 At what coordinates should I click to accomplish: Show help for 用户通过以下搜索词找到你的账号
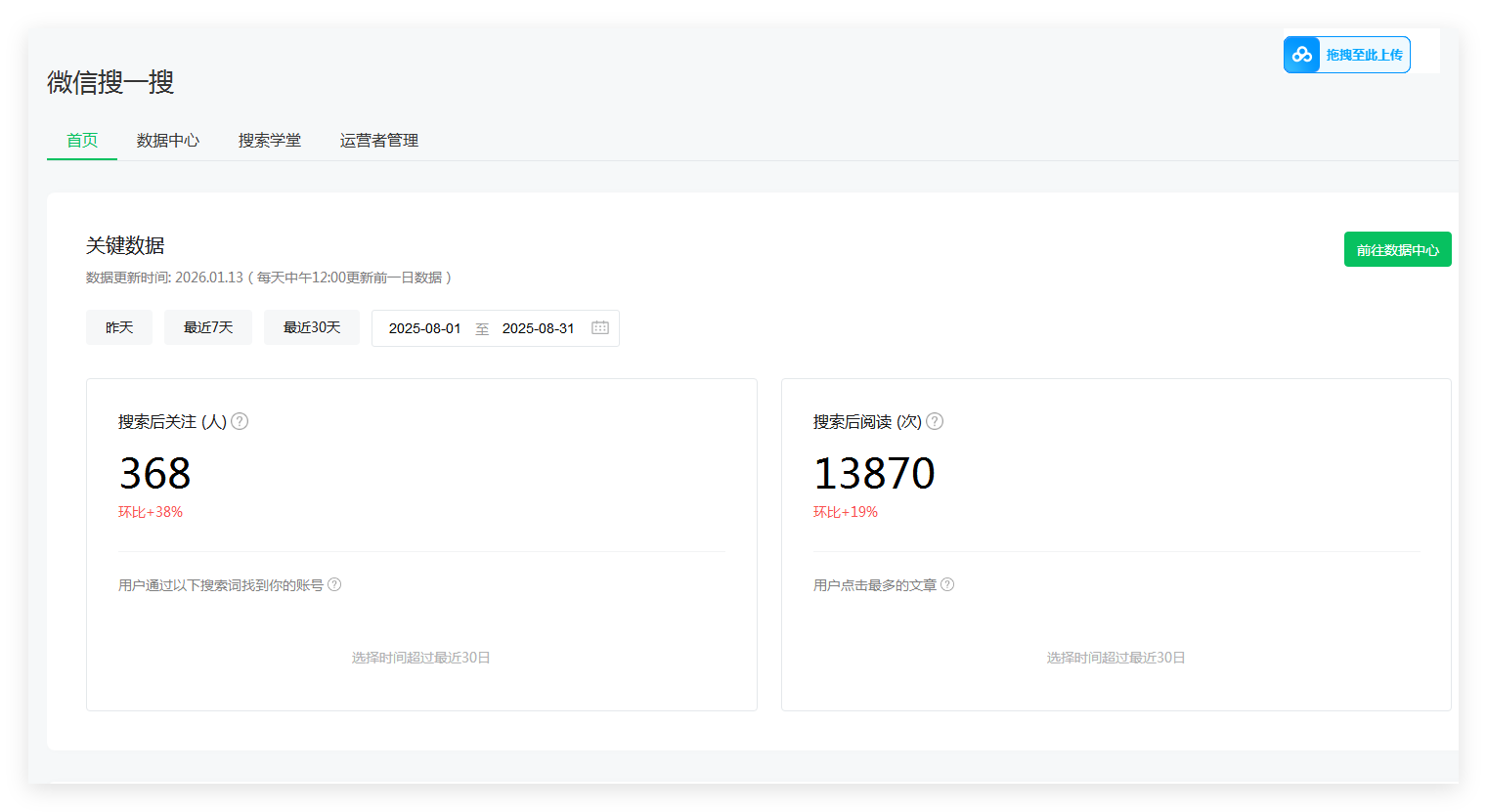tap(334, 584)
